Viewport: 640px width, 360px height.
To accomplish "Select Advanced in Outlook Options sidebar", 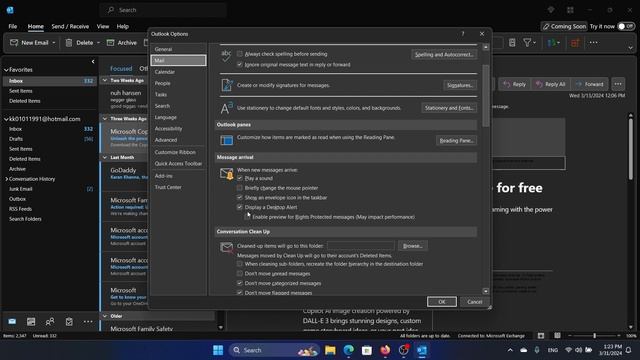I will click(178, 140).
